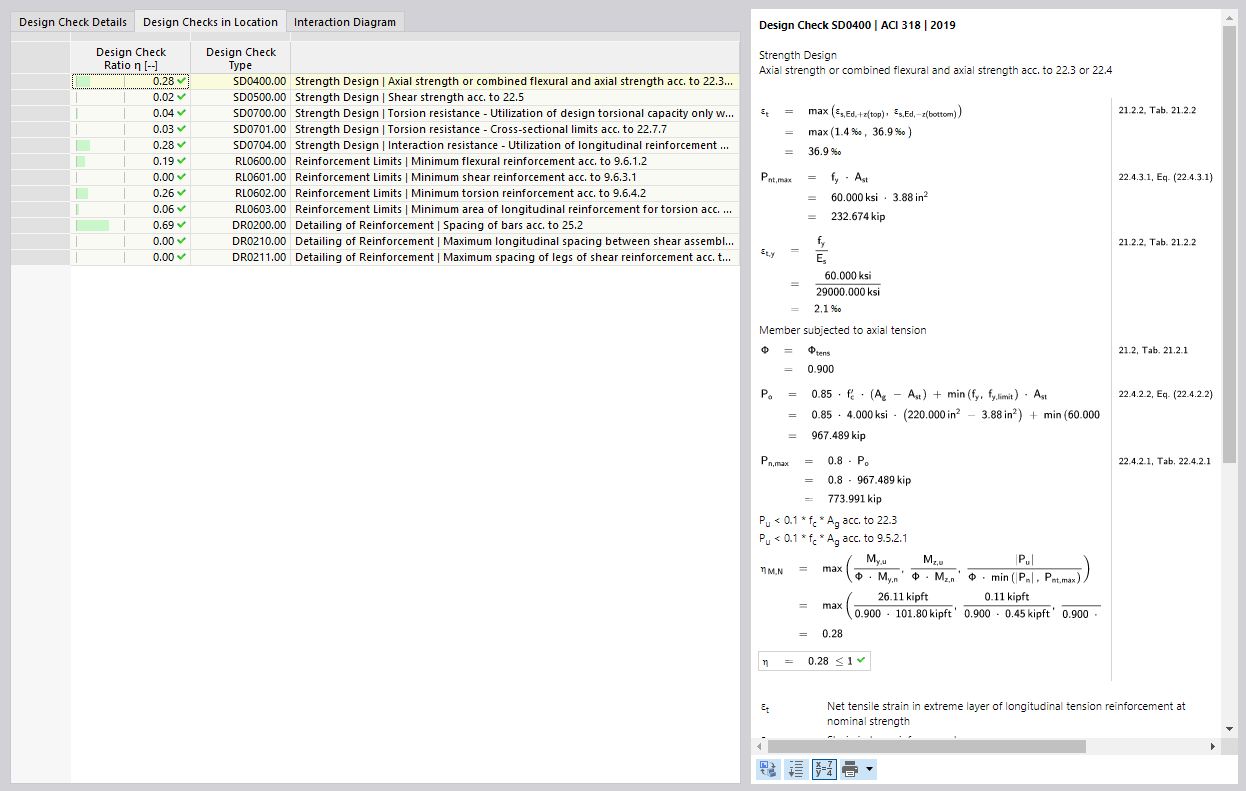Switch to Design Check Details tab
Viewport: 1246px width, 791px height.
(x=73, y=22)
